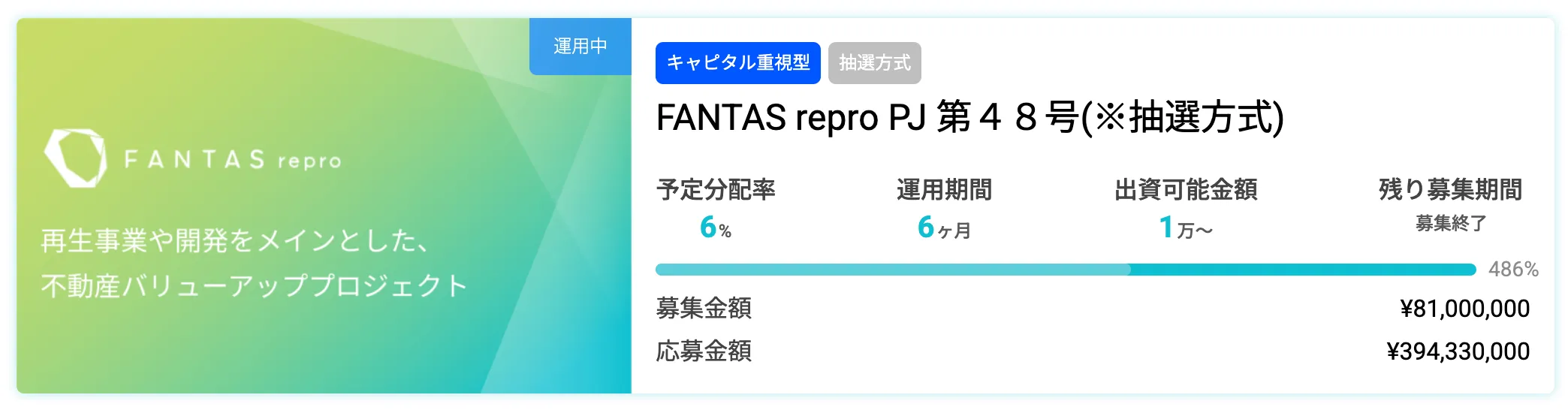This screenshot has height=410, width=1568.
Task: Click the ¥81,000,000 amount
Action: (1464, 309)
